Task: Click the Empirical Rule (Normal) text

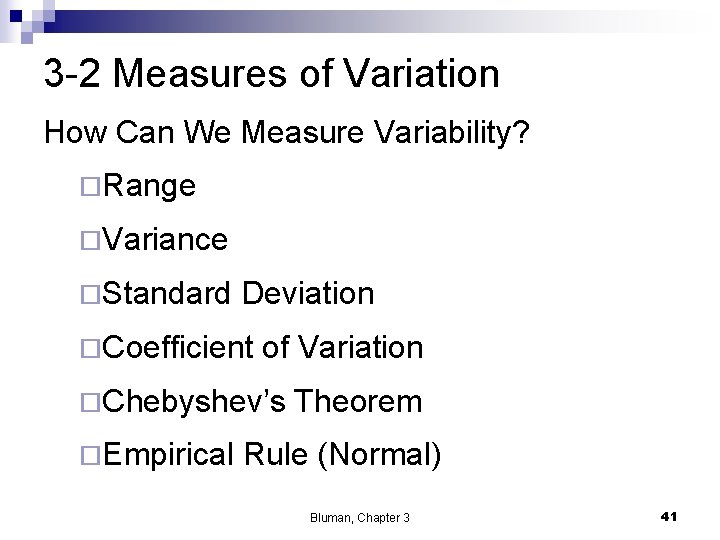Action: pos(271,455)
